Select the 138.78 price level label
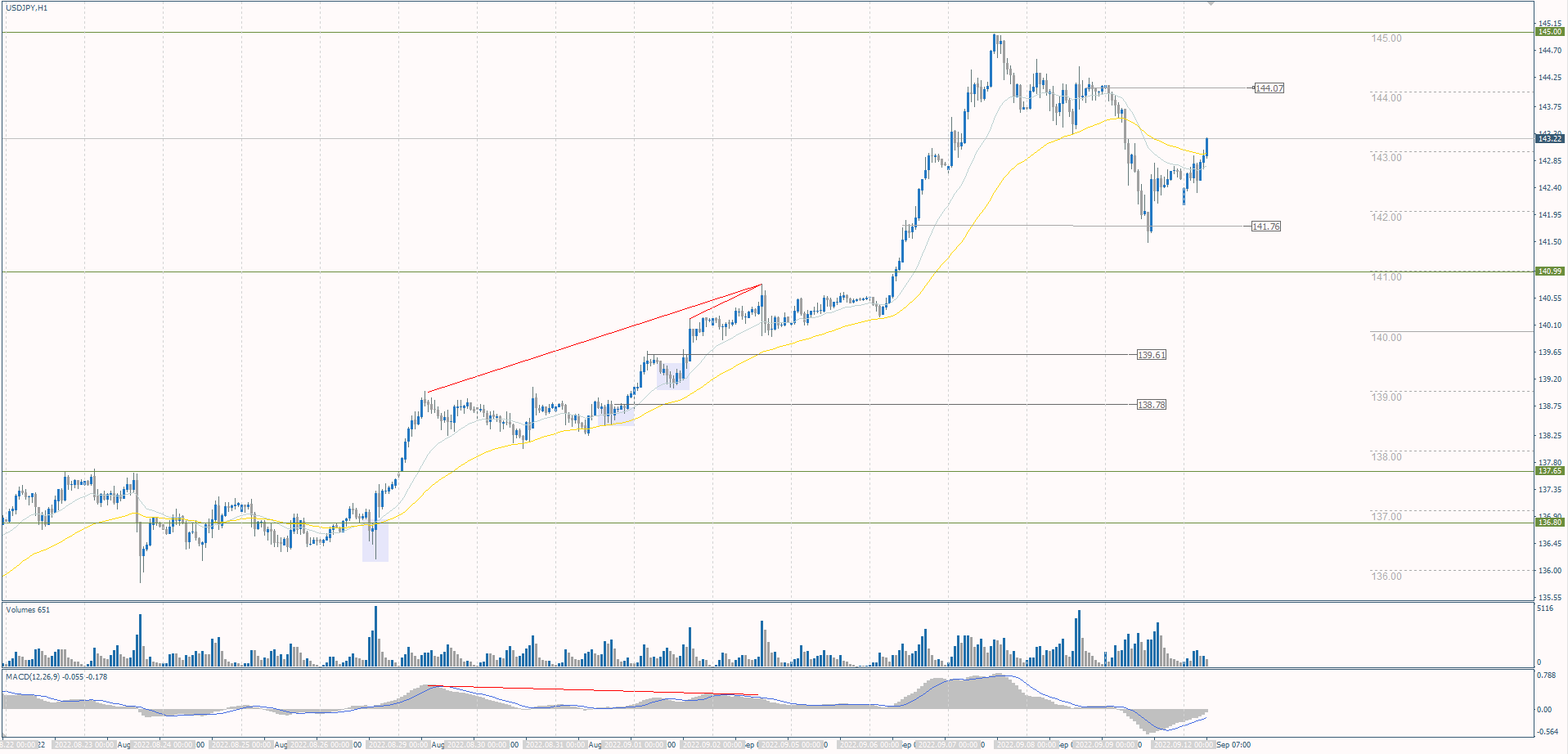Screen dimensions: 1568x754 [x=1152, y=405]
